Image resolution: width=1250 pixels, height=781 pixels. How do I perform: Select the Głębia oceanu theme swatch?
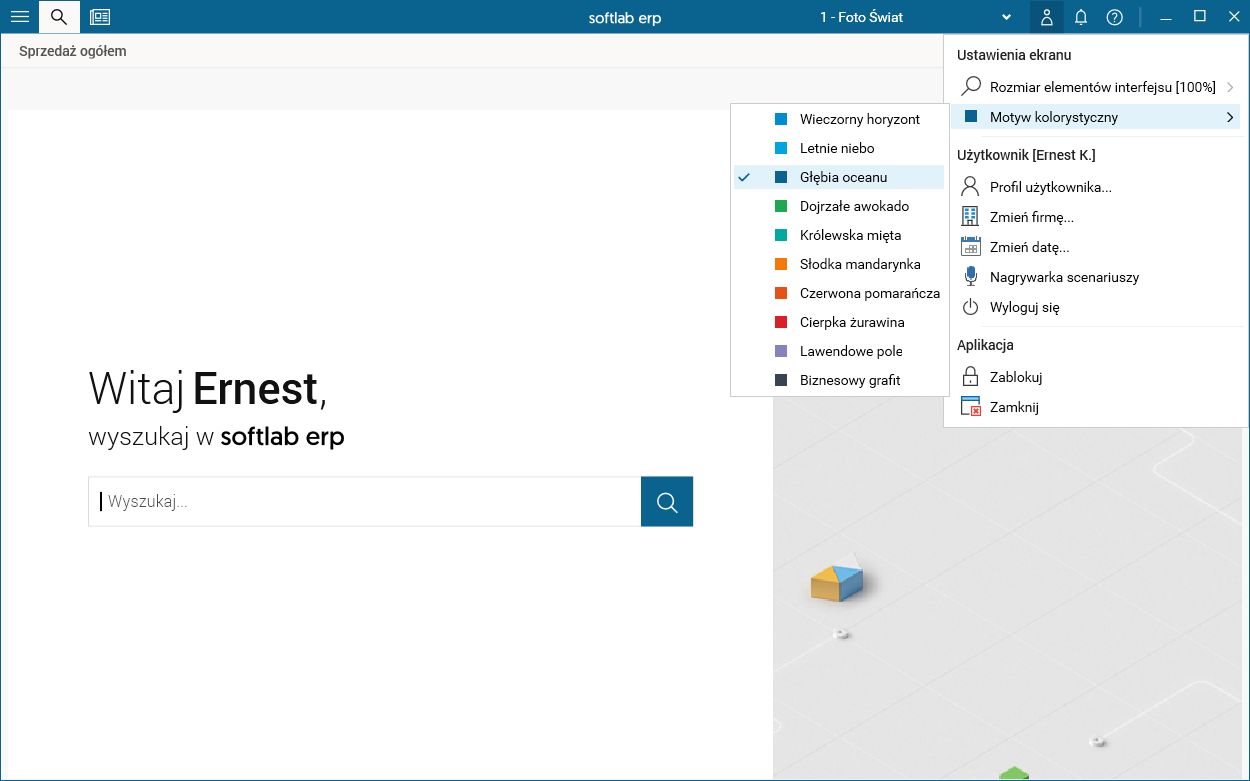781,177
